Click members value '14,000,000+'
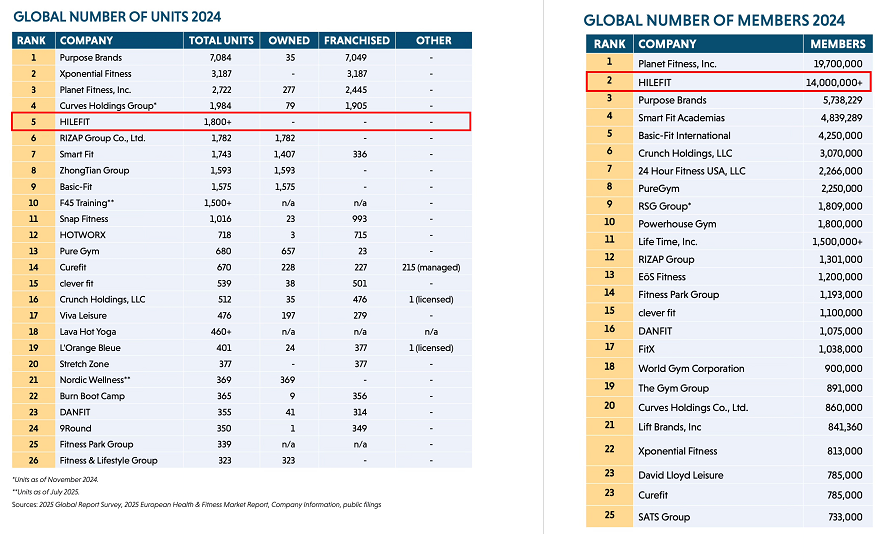Screen dimensions: 882x534 tap(834, 83)
